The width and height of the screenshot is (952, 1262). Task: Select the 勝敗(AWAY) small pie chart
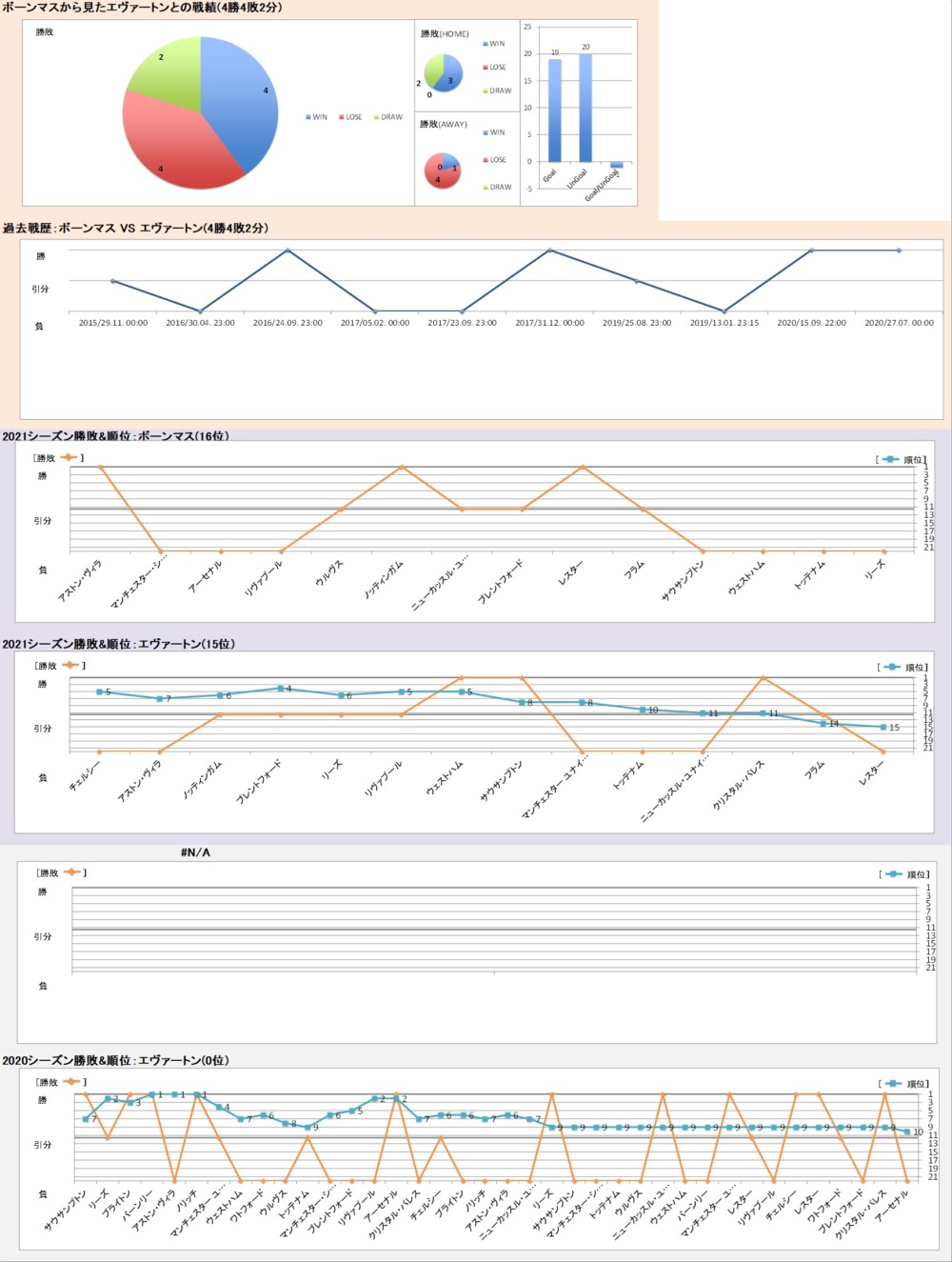pyautogui.click(x=443, y=170)
